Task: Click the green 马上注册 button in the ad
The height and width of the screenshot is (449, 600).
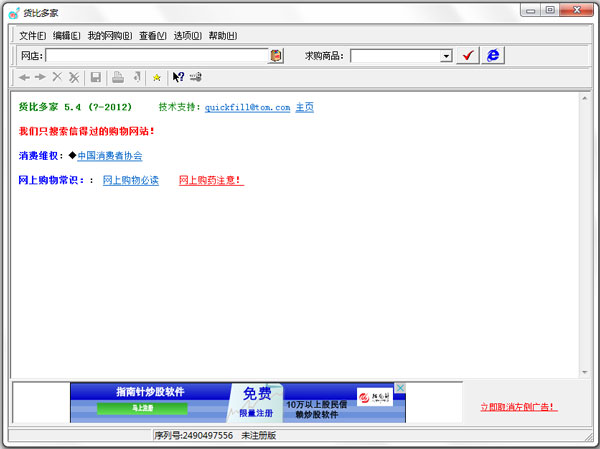Action: [x=142, y=408]
